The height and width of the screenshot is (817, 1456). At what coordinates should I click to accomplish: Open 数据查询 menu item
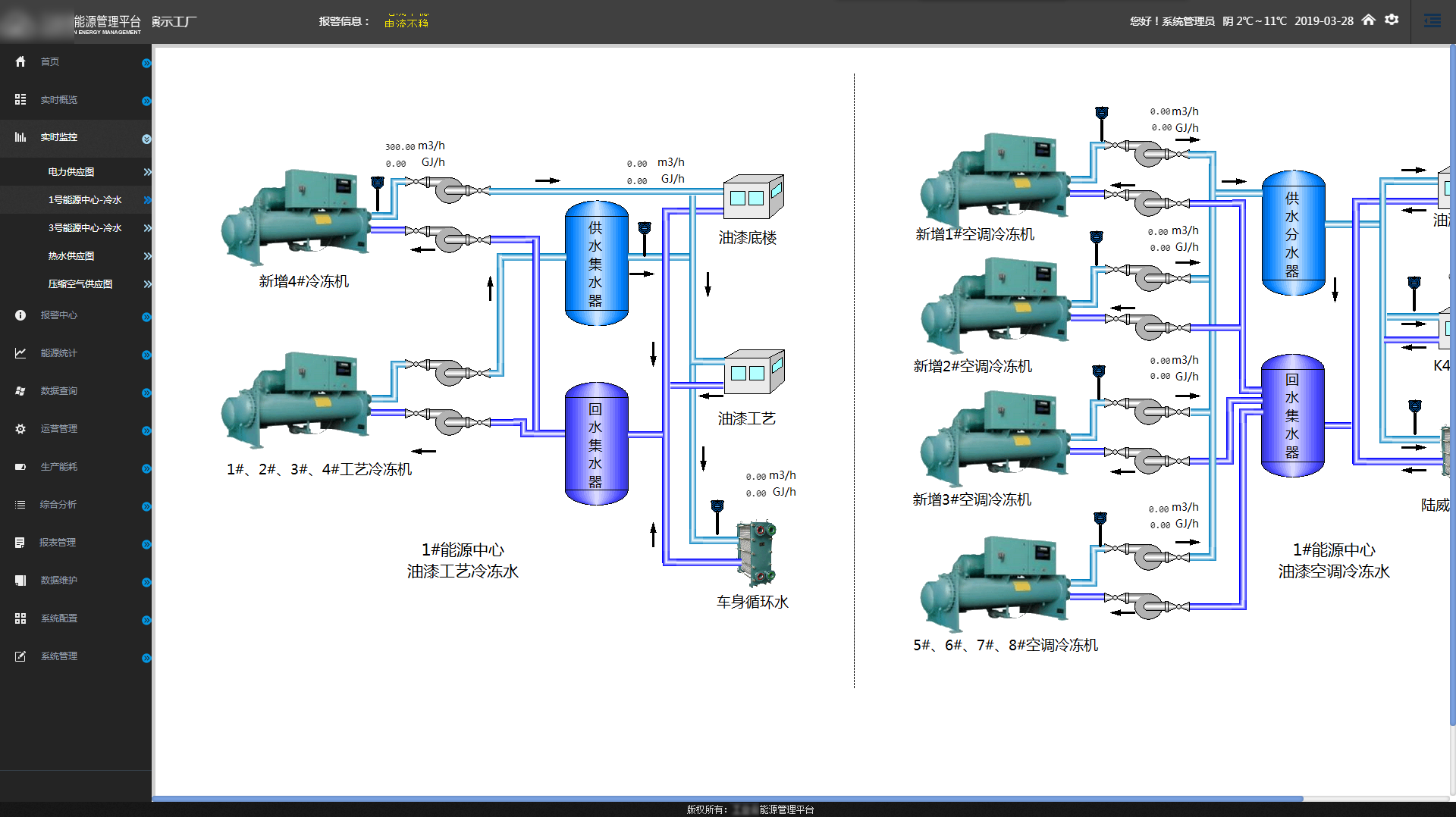(76, 391)
